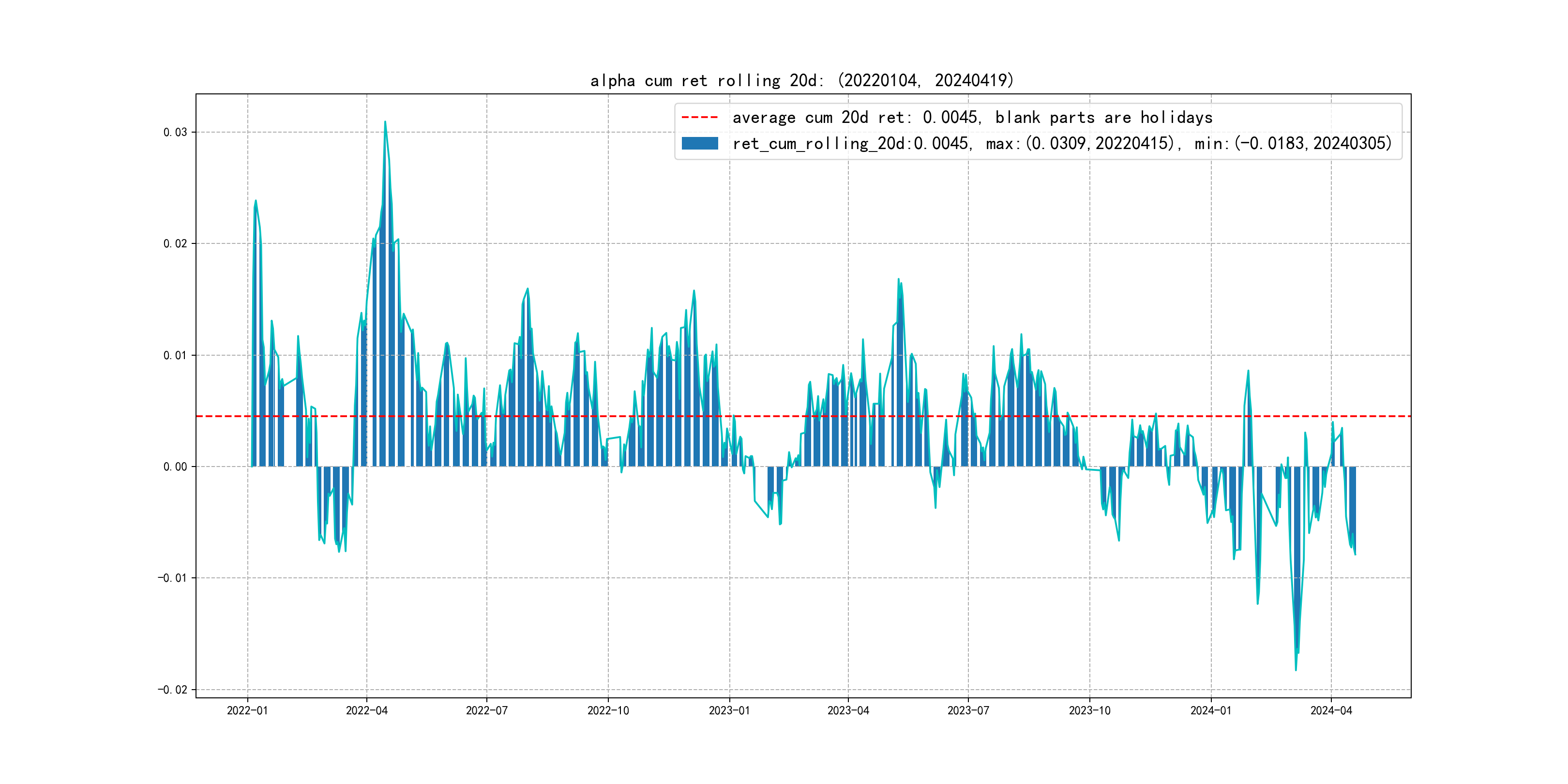This screenshot has height=784, width=1568.
Task: Click the 2023-07 x-axis tick label
Action: coord(968,710)
